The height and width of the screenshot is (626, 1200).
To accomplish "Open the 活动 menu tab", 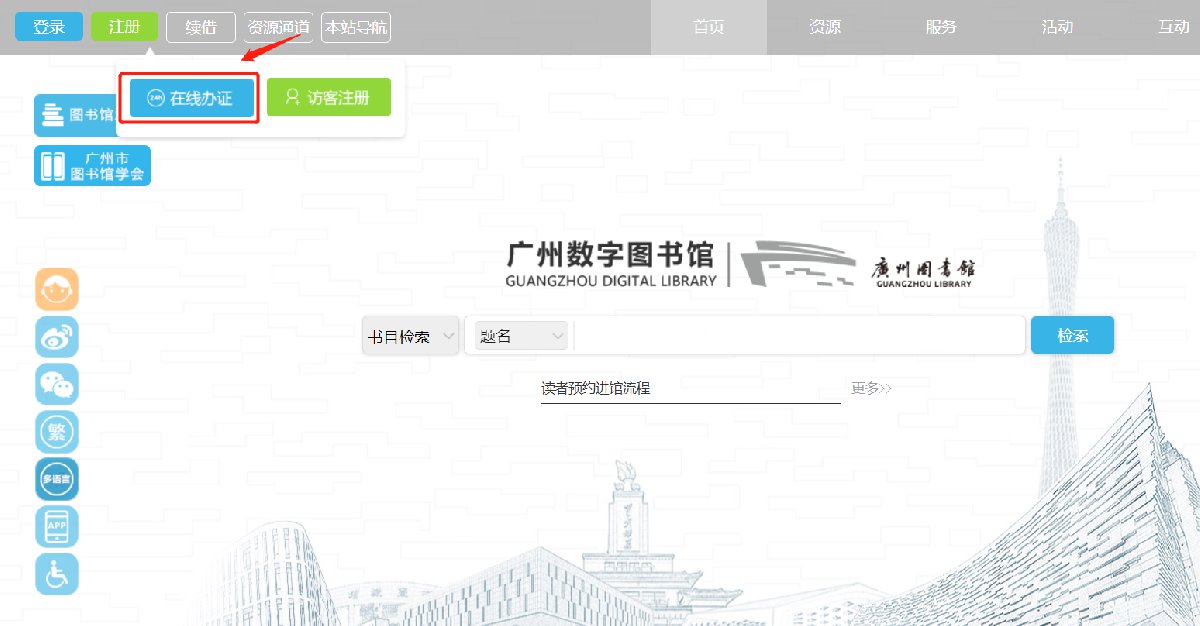I will point(1057,27).
